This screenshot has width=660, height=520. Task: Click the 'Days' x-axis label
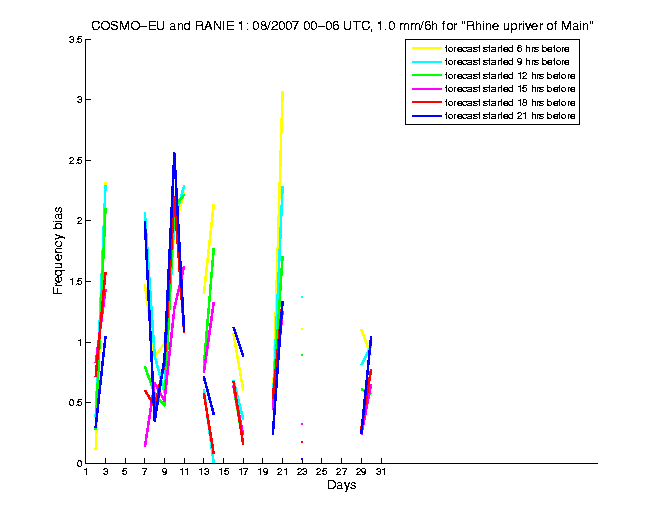tap(341, 485)
